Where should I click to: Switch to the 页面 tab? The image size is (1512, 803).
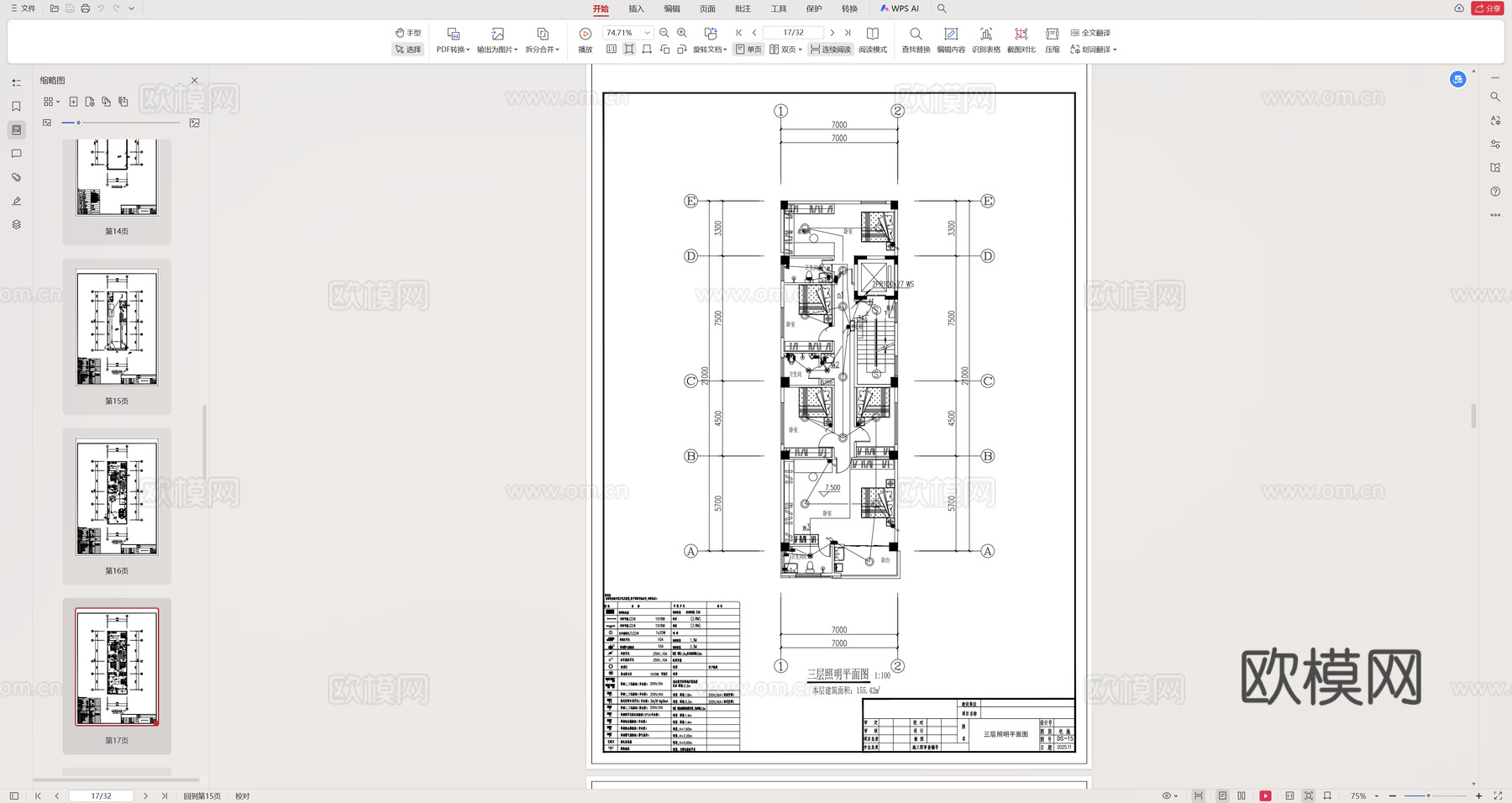point(707,8)
